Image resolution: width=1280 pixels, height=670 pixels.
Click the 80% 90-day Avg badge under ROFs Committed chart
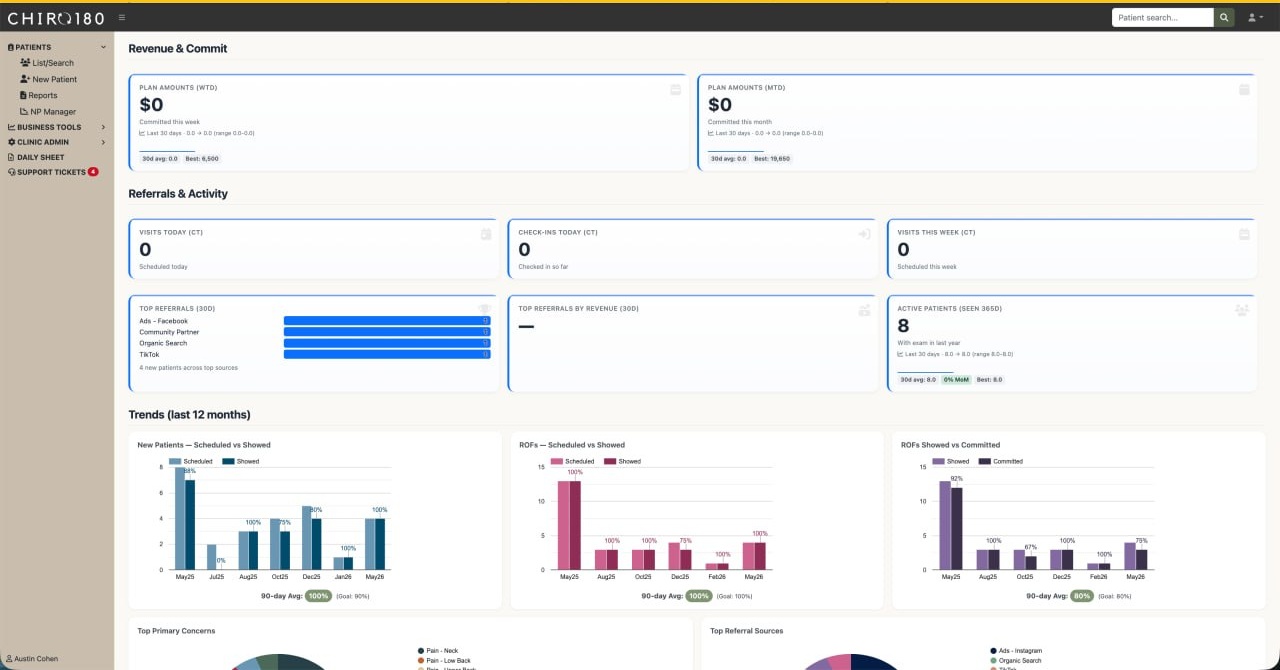click(x=1081, y=595)
